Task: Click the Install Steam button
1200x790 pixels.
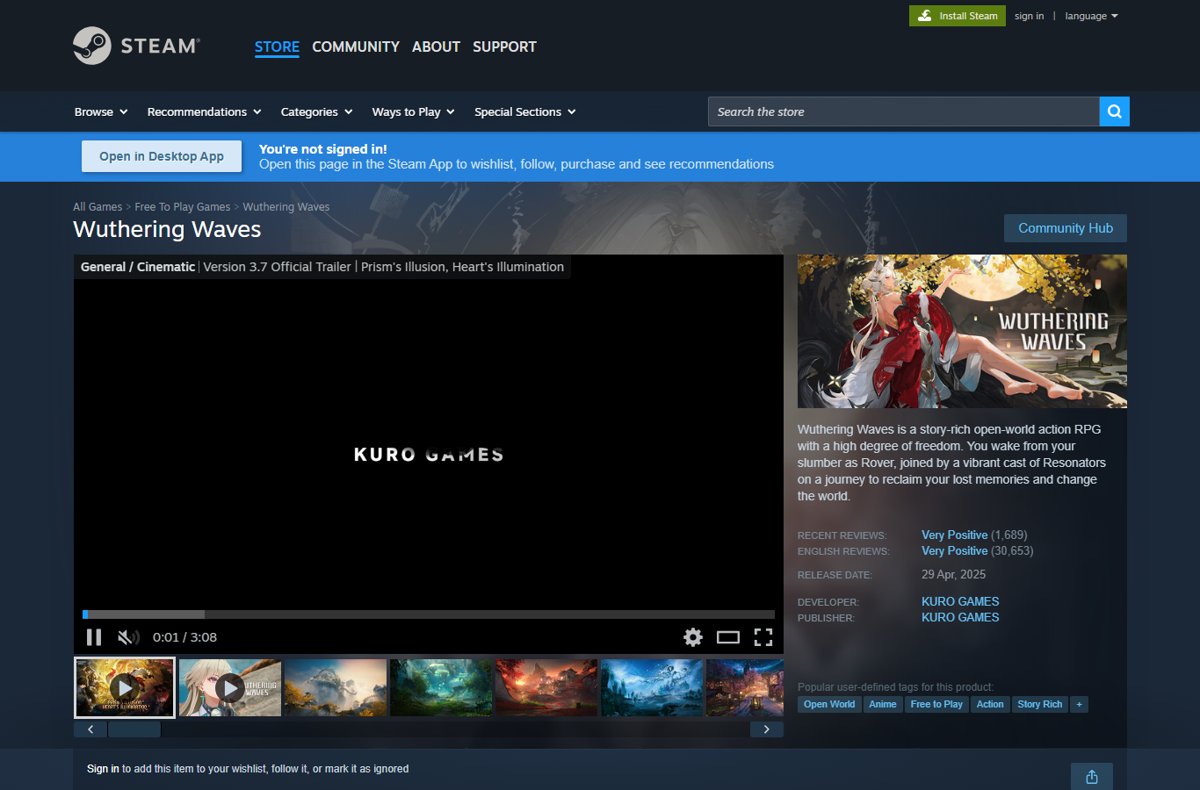Action: pyautogui.click(x=957, y=16)
